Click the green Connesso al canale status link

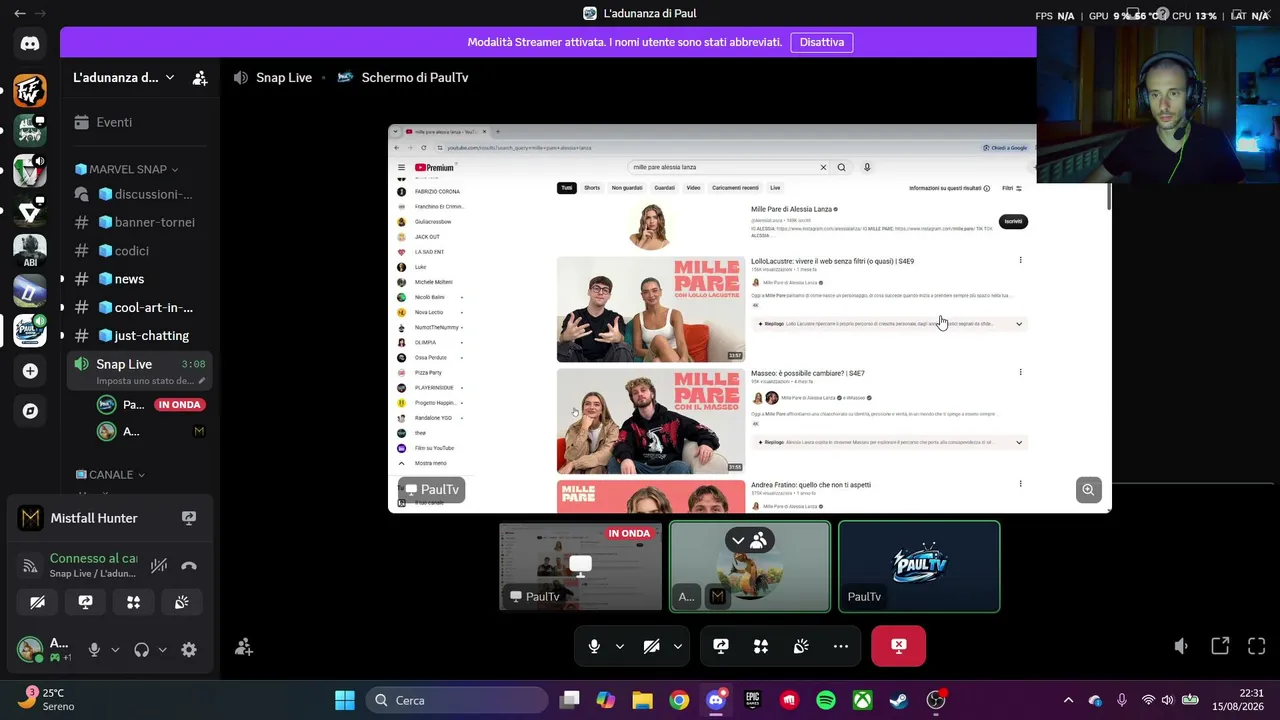pos(94,558)
